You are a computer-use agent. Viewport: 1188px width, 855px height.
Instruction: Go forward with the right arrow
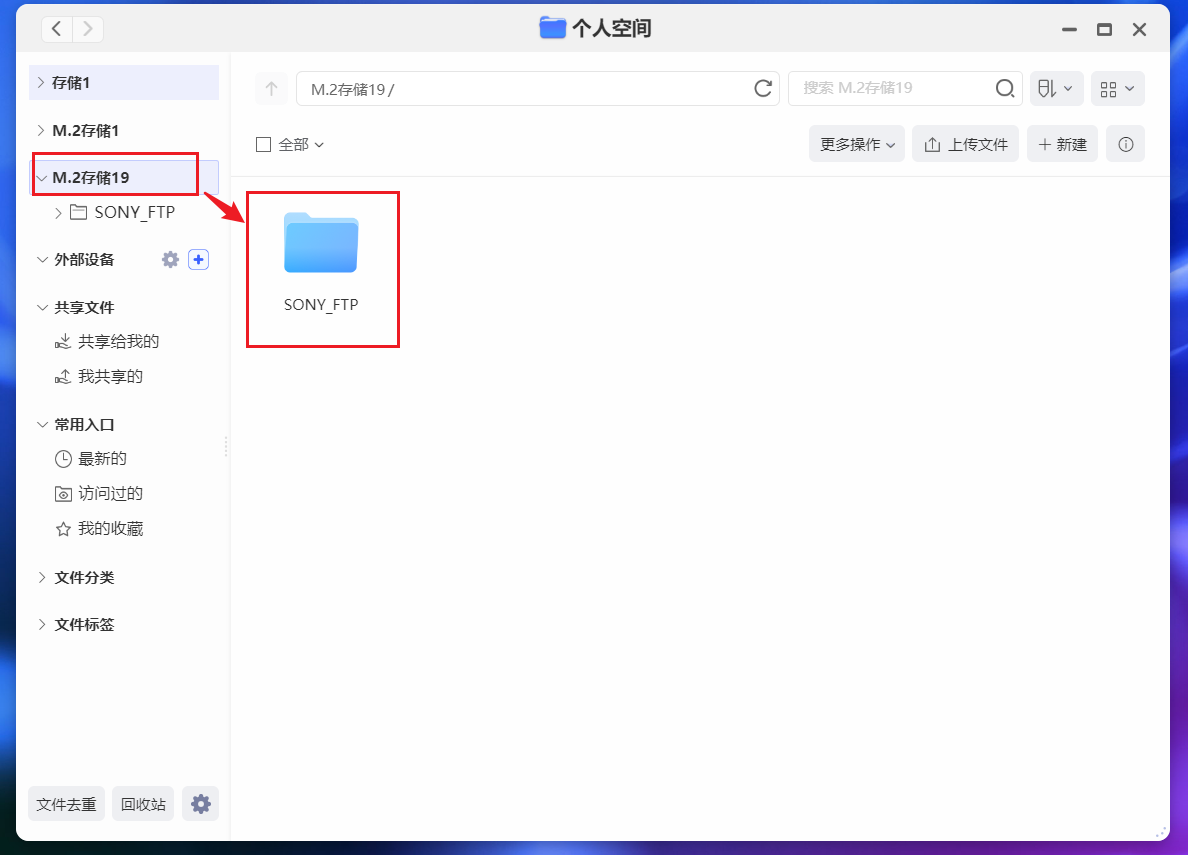(x=88, y=29)
